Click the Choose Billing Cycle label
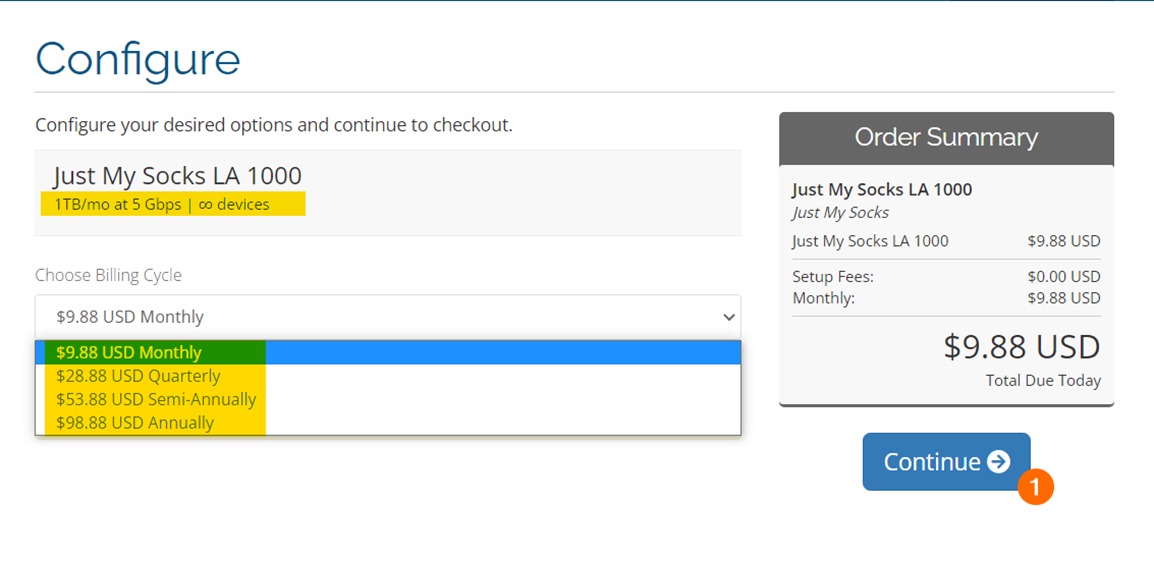The width and height of the screenshot is (1154, 561). click(x=108, y=275)
